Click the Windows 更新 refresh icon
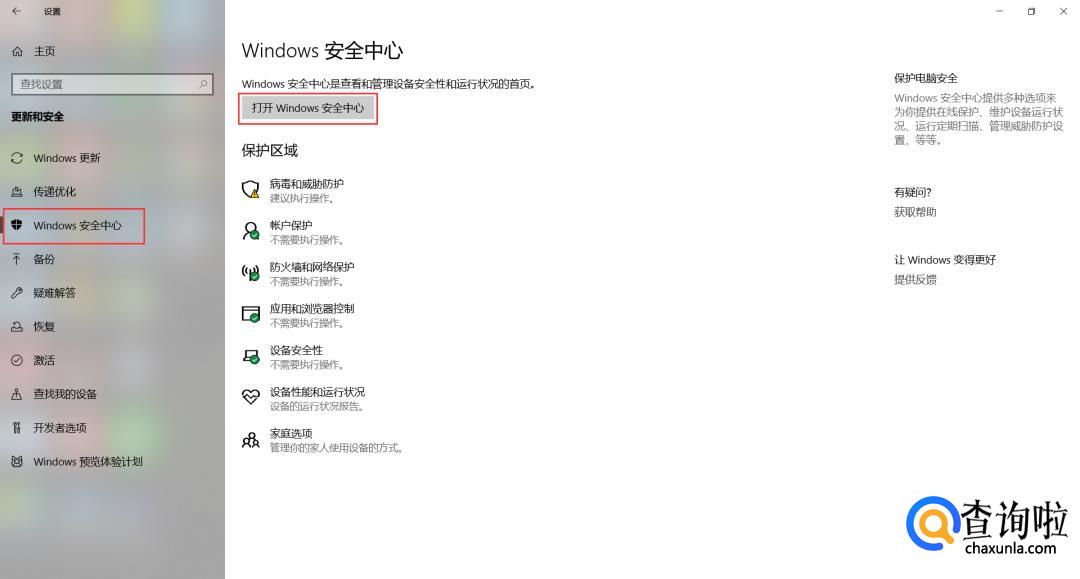 click(x=17, y=158)
